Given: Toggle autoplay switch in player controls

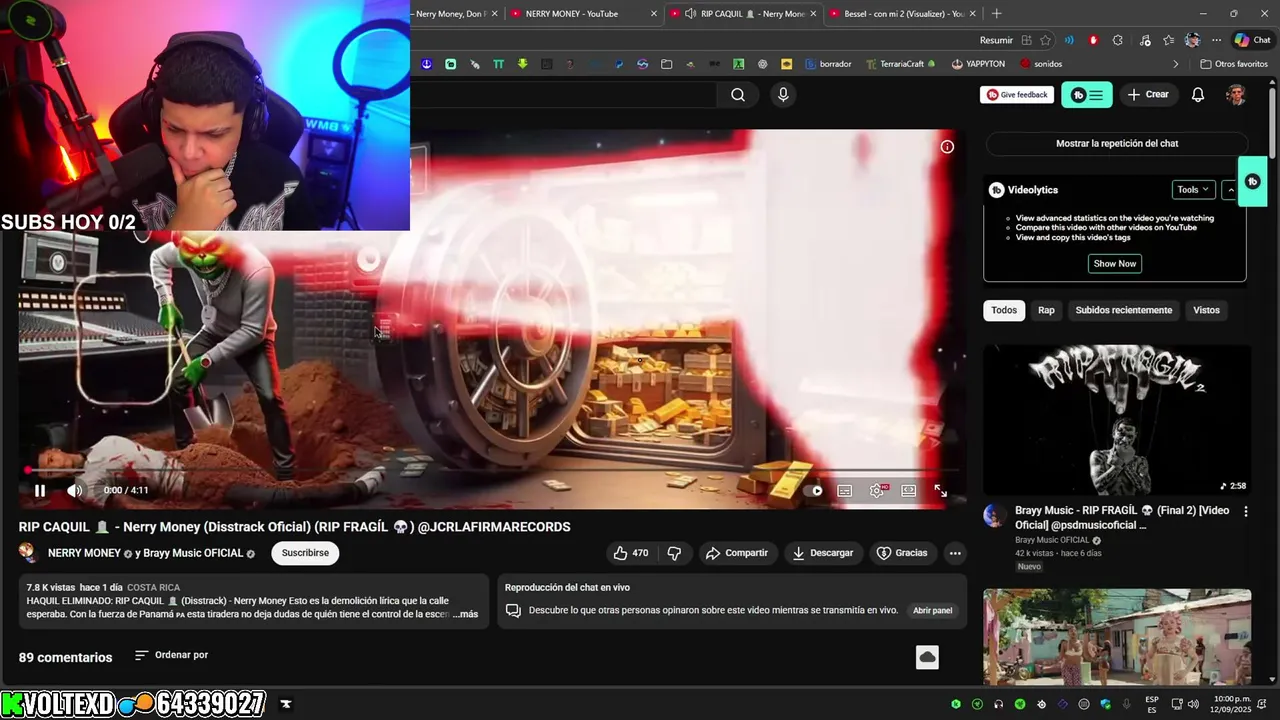Looking at the screenshot, I should [814, 490].
